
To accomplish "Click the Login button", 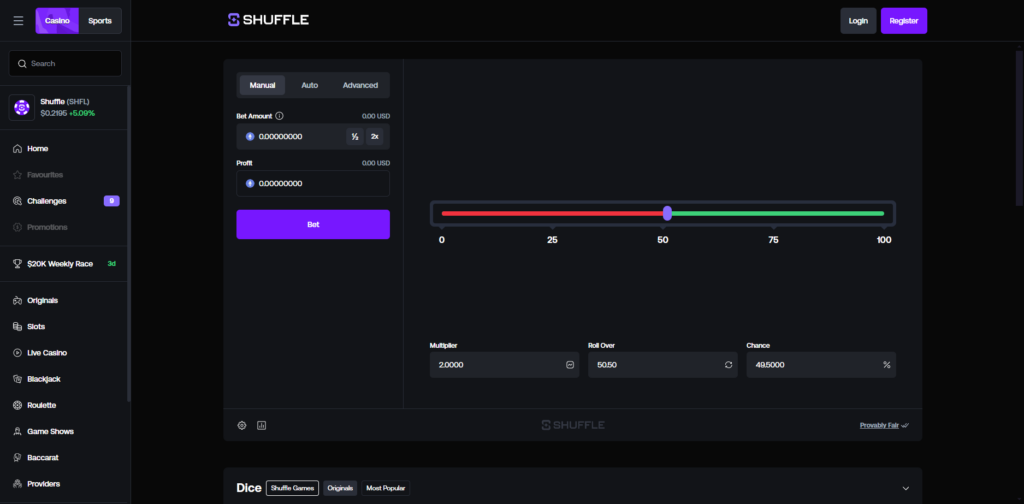I will 858,21.
